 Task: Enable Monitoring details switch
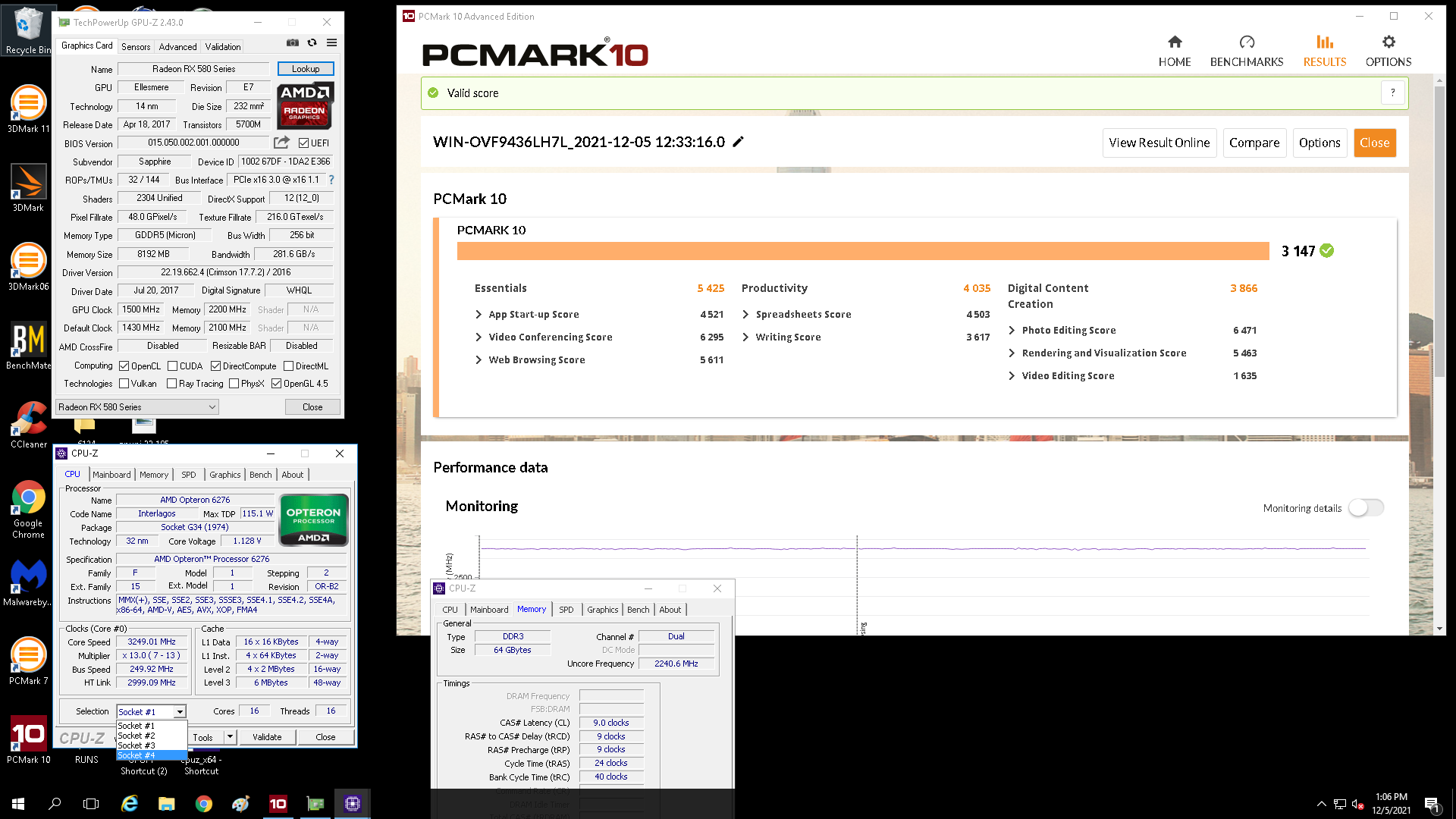1366,507
